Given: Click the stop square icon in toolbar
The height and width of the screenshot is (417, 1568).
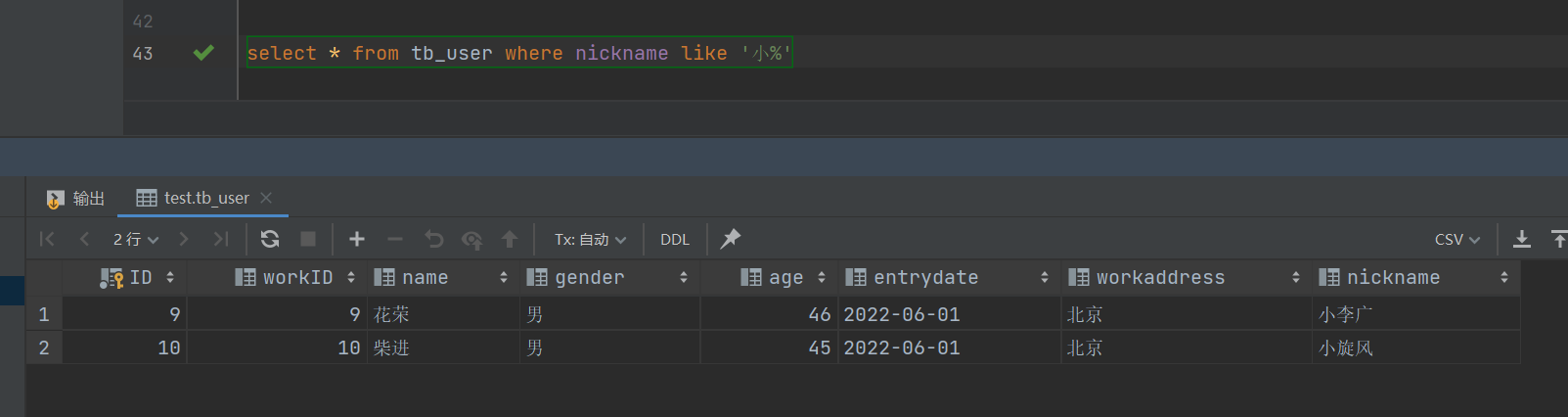Looking at the screenshot, I should point(308,239).
